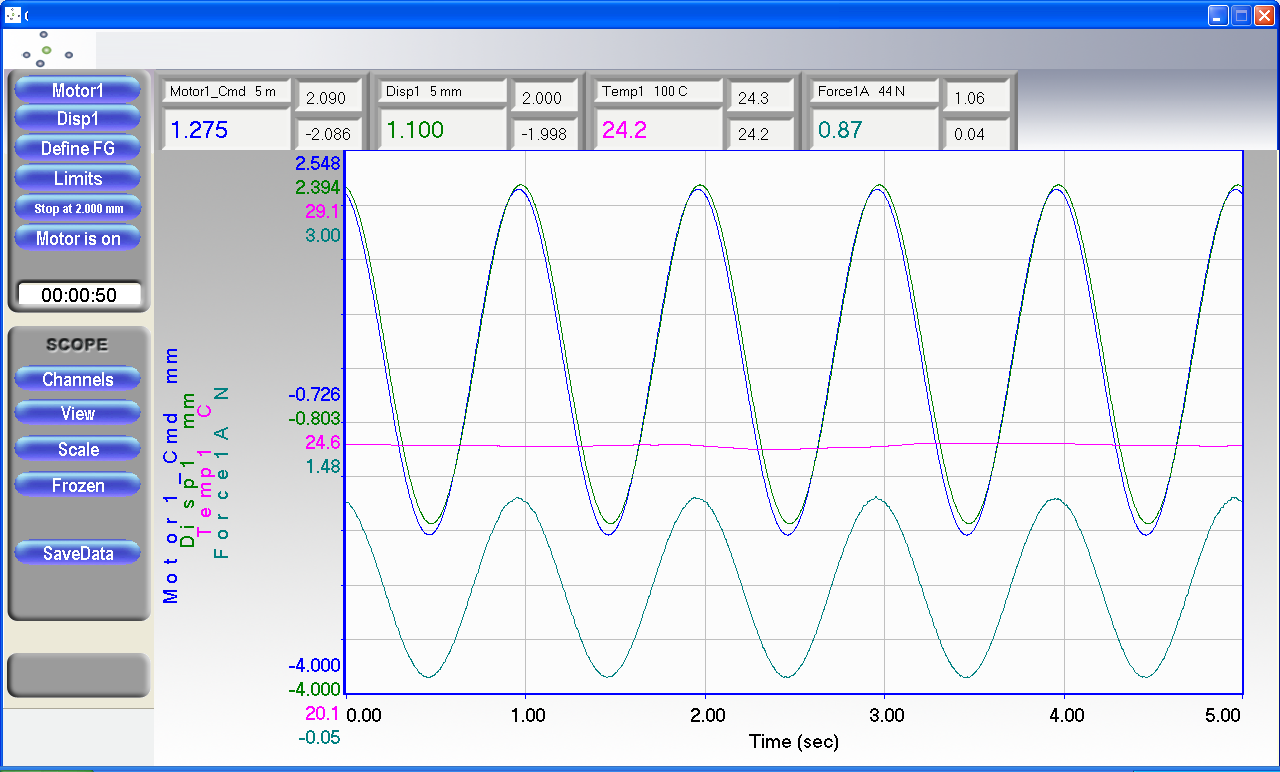Toggle the Motor is on button

[78, 239]
